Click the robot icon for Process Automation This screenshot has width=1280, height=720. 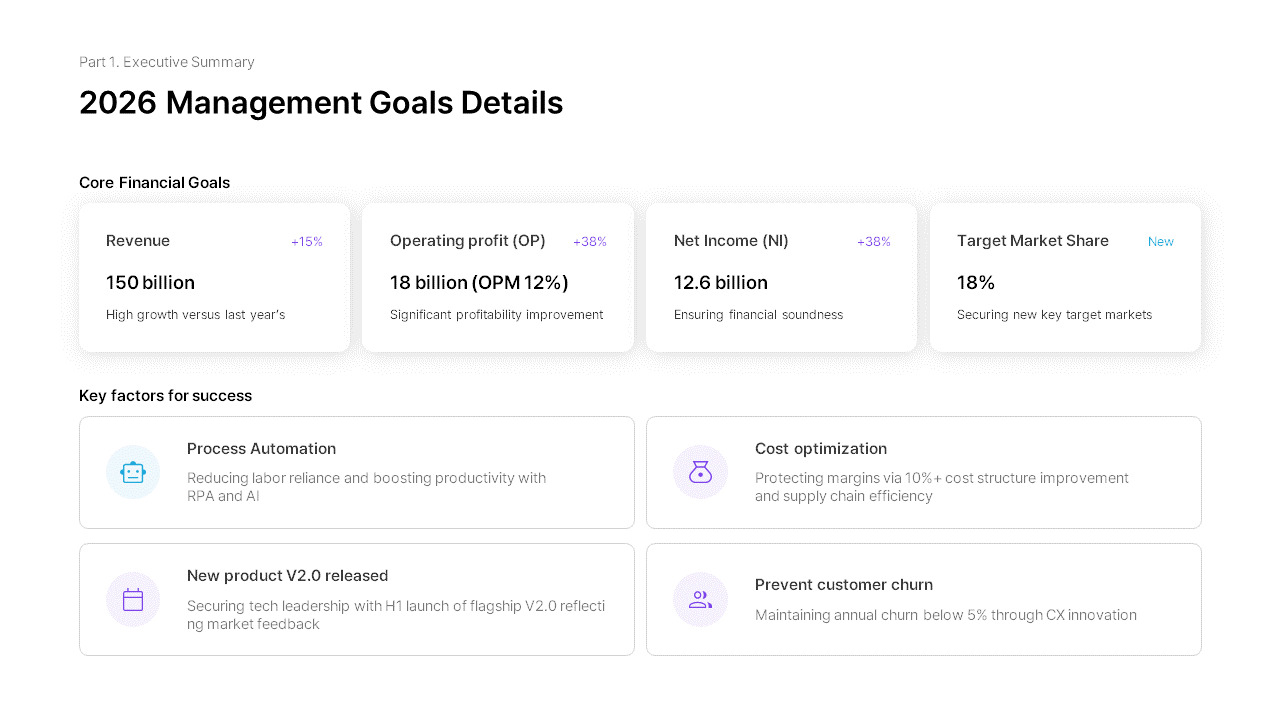(x=133, y=472)
